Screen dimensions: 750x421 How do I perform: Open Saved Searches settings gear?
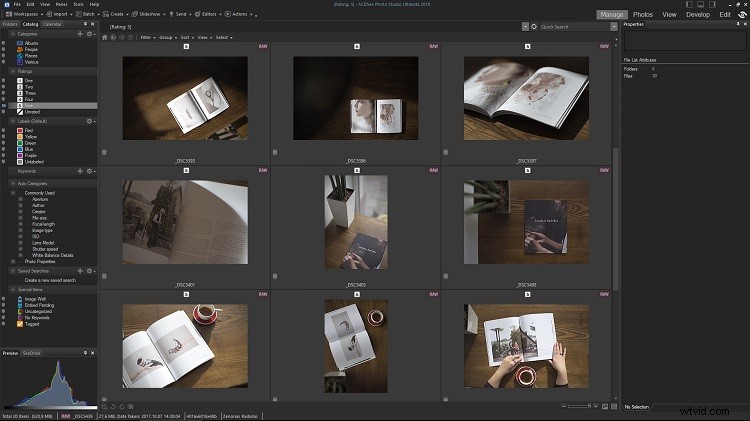tap(90, 271)
